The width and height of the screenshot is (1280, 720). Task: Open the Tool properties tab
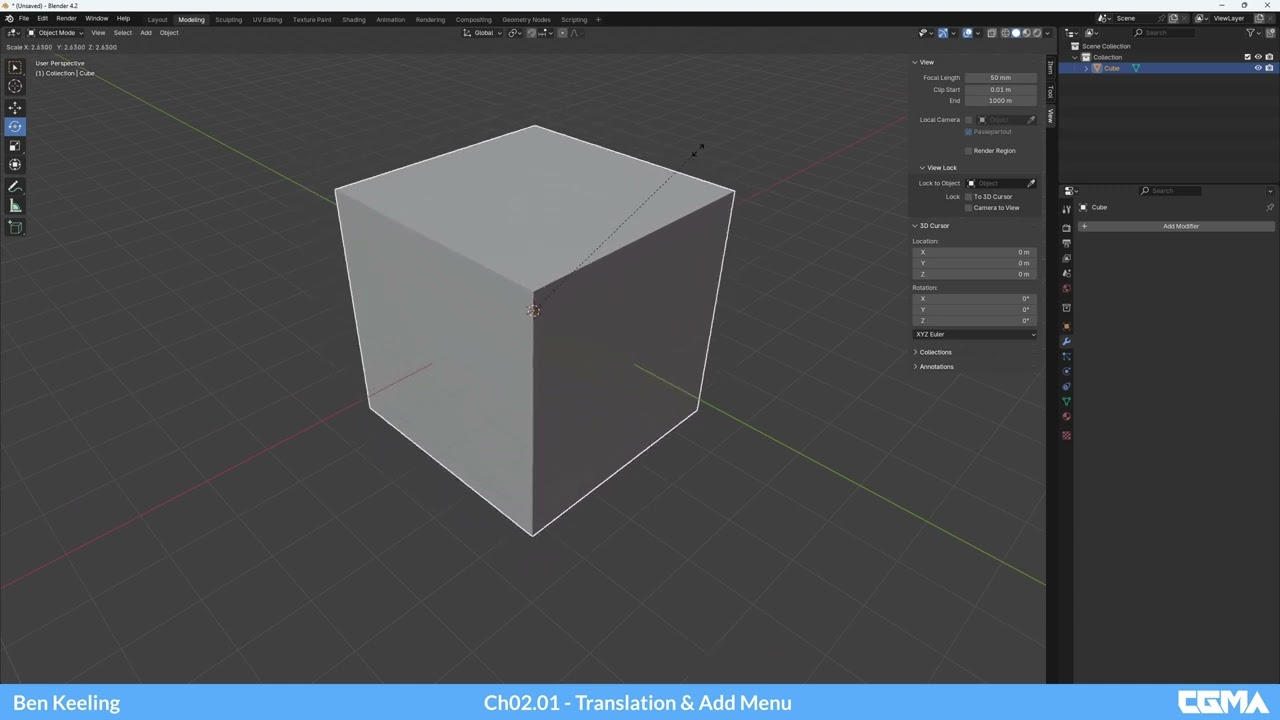click(x=1066, y=209)
